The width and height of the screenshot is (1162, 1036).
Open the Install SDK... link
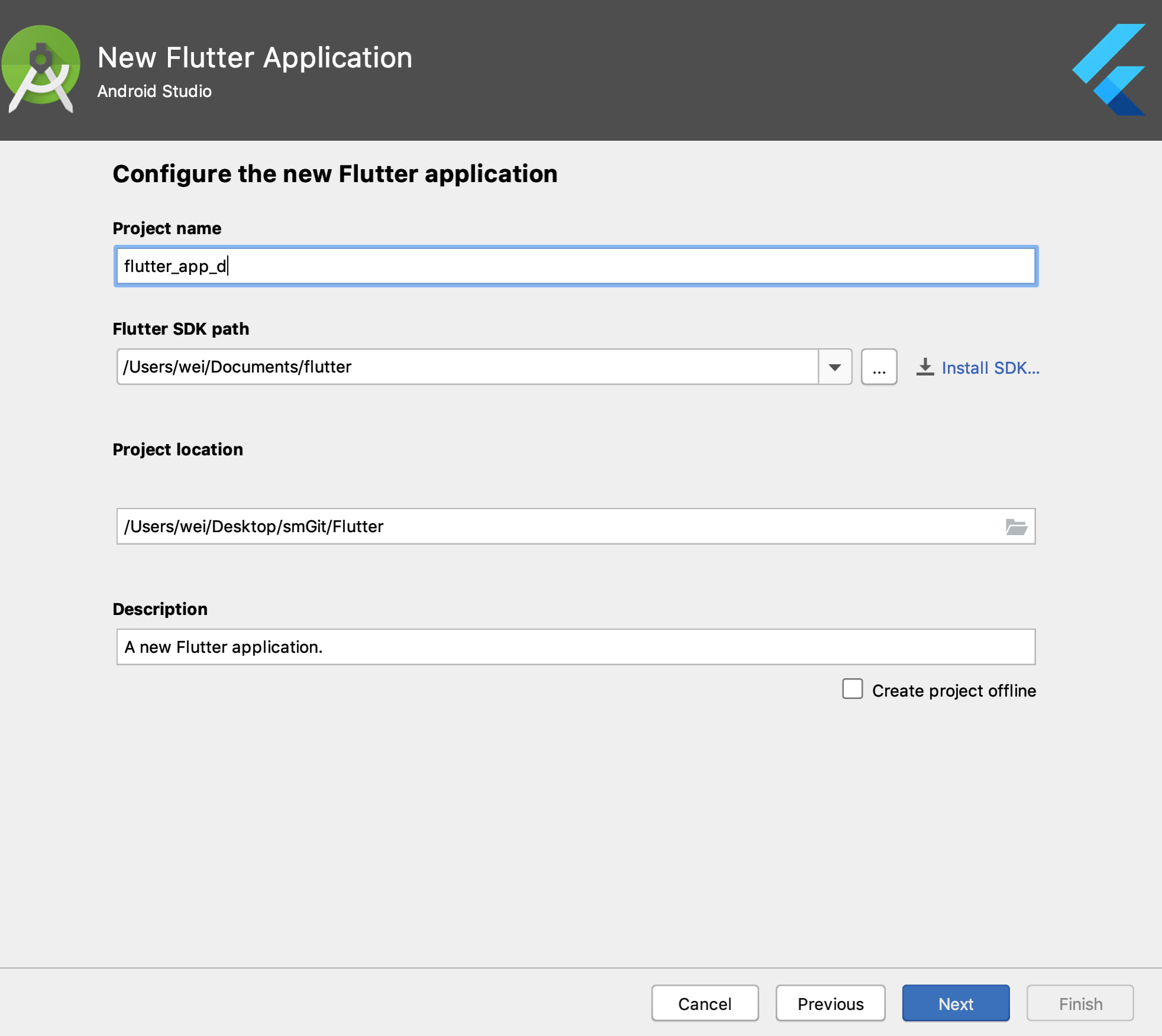click(990, 368)
